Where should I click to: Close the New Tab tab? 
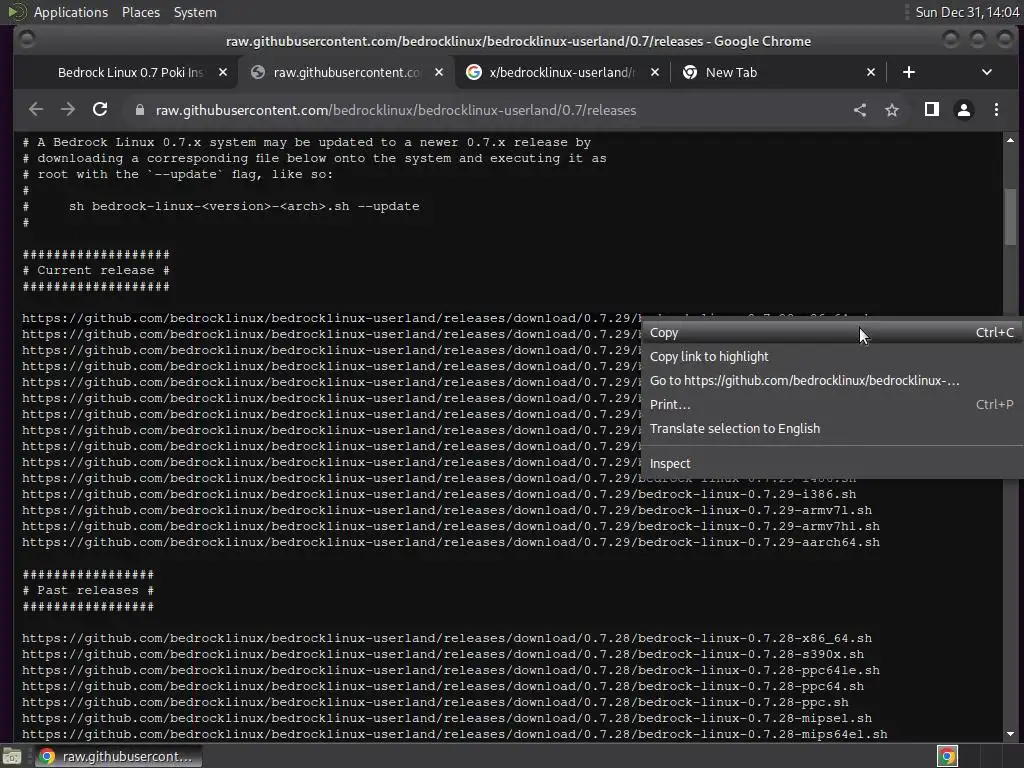871,72
